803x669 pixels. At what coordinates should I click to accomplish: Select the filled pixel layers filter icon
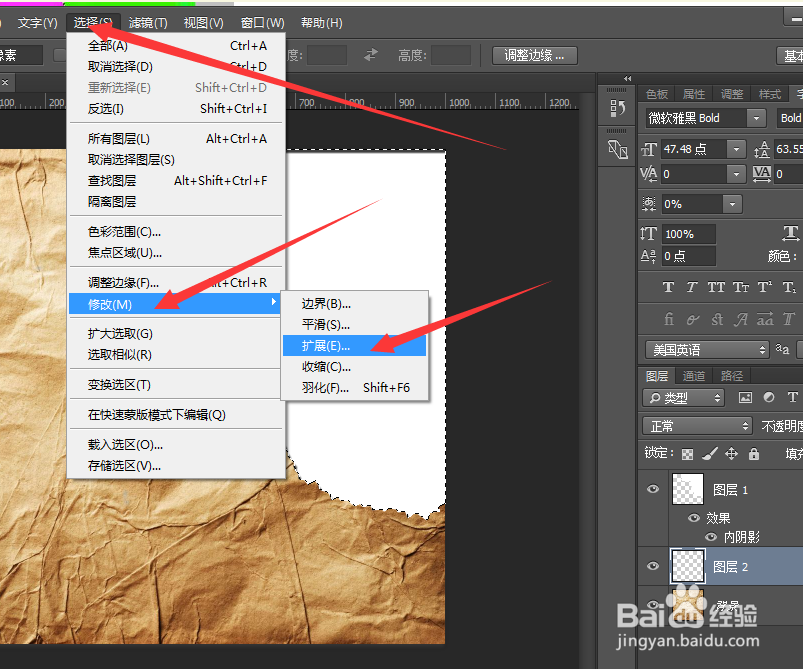[x=745, y=397]
